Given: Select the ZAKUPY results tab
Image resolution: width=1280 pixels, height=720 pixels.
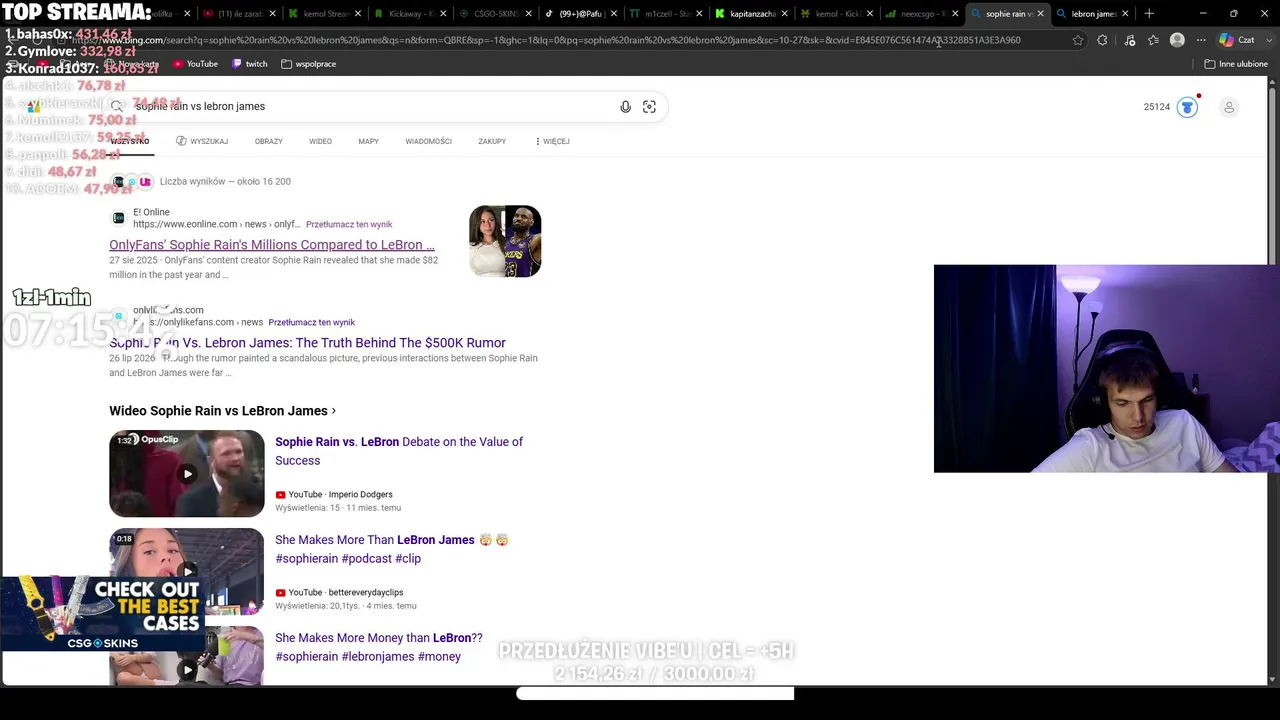Looking at the screenshot, I should [492, 141].
